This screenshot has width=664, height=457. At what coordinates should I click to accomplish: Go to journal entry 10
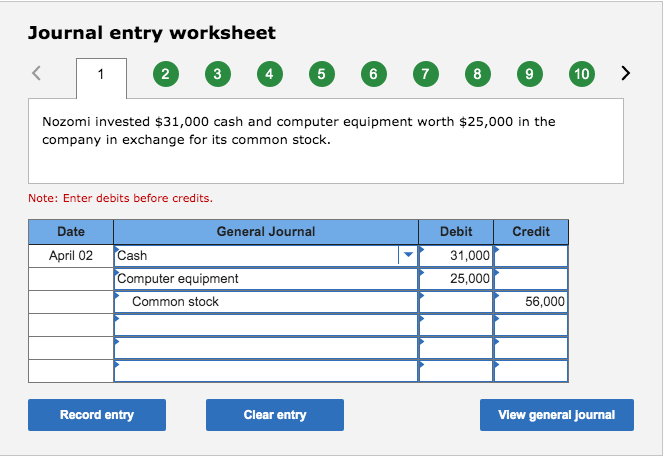tap(582, 74)
